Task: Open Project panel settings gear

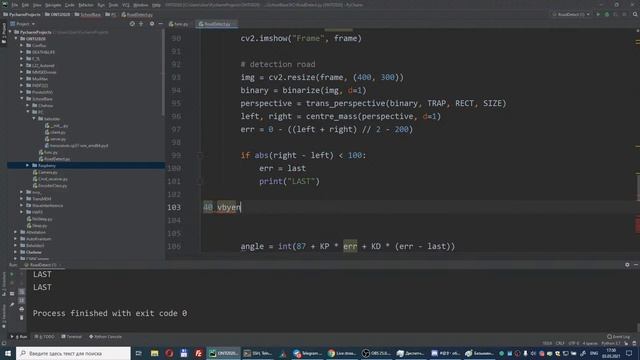Action: pyautogui.click(x=152, y=24)
